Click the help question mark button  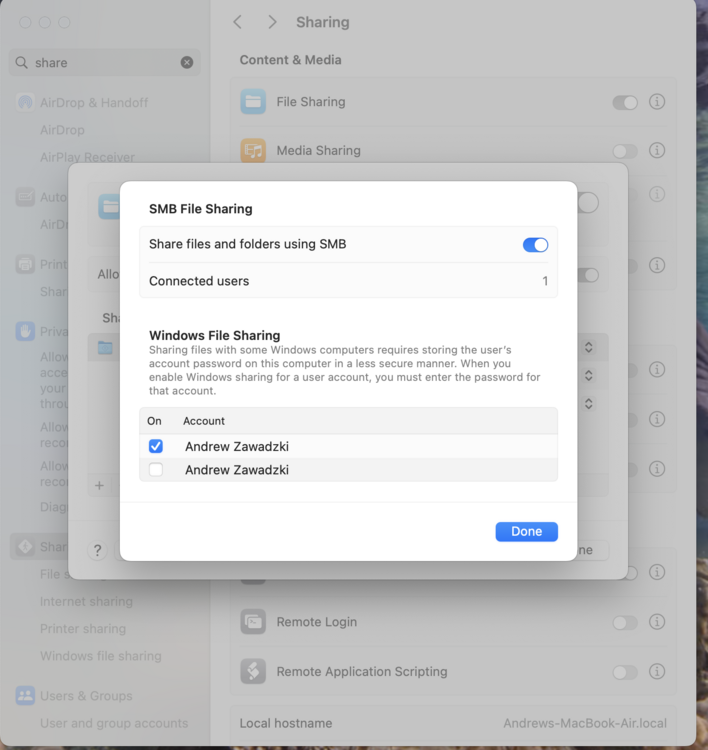[x=98, y=551]
